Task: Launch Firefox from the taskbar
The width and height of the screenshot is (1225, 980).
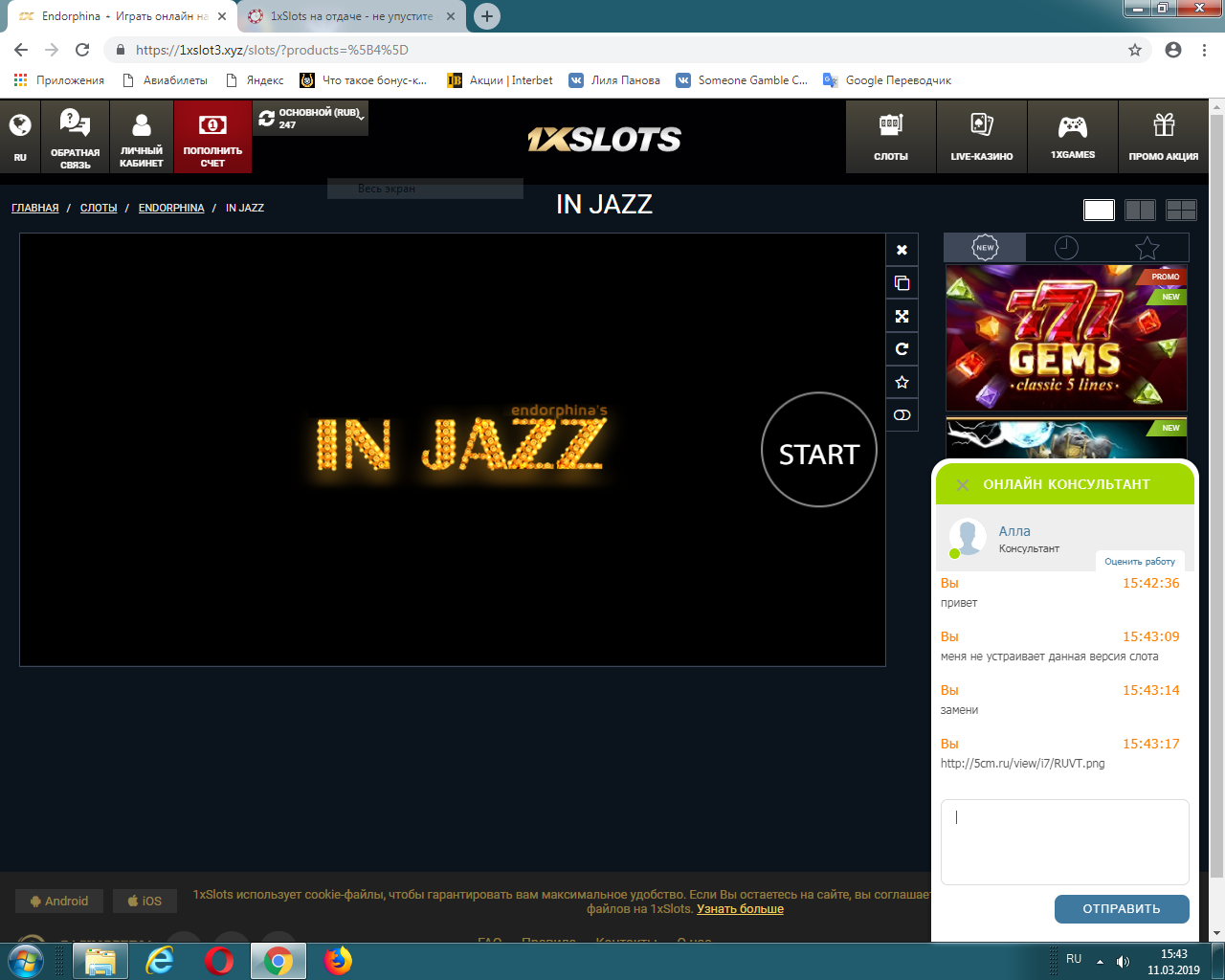Action: (x=337, y=961)
